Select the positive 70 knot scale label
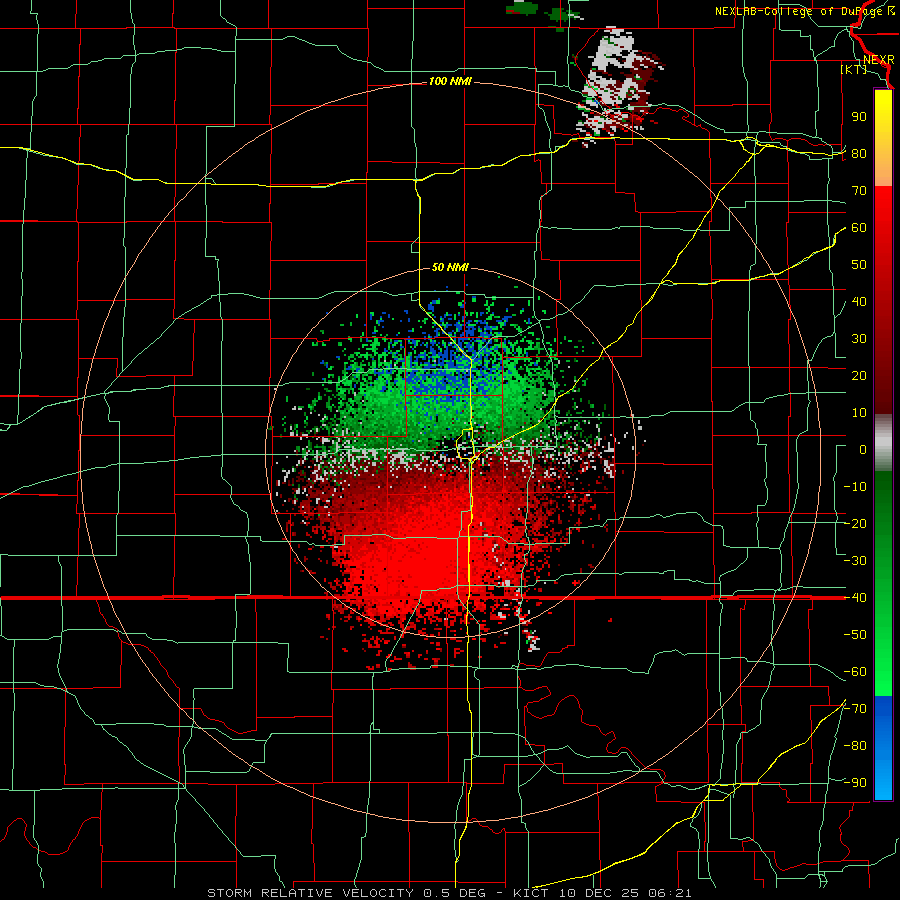The image size is (900, 900). (859, 191)
